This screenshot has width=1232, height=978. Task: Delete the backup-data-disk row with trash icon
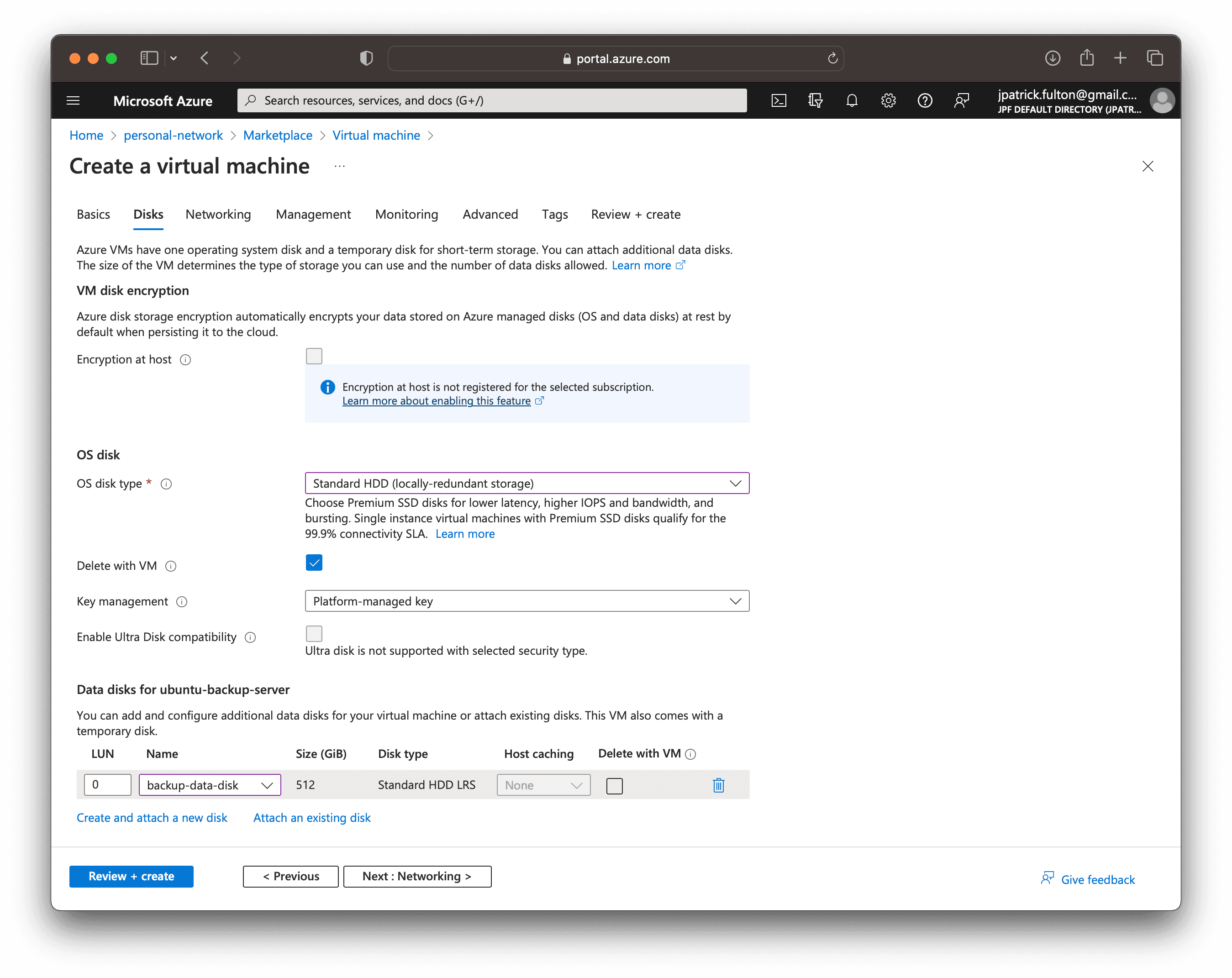pyautogui.click(x=719, y=785)
